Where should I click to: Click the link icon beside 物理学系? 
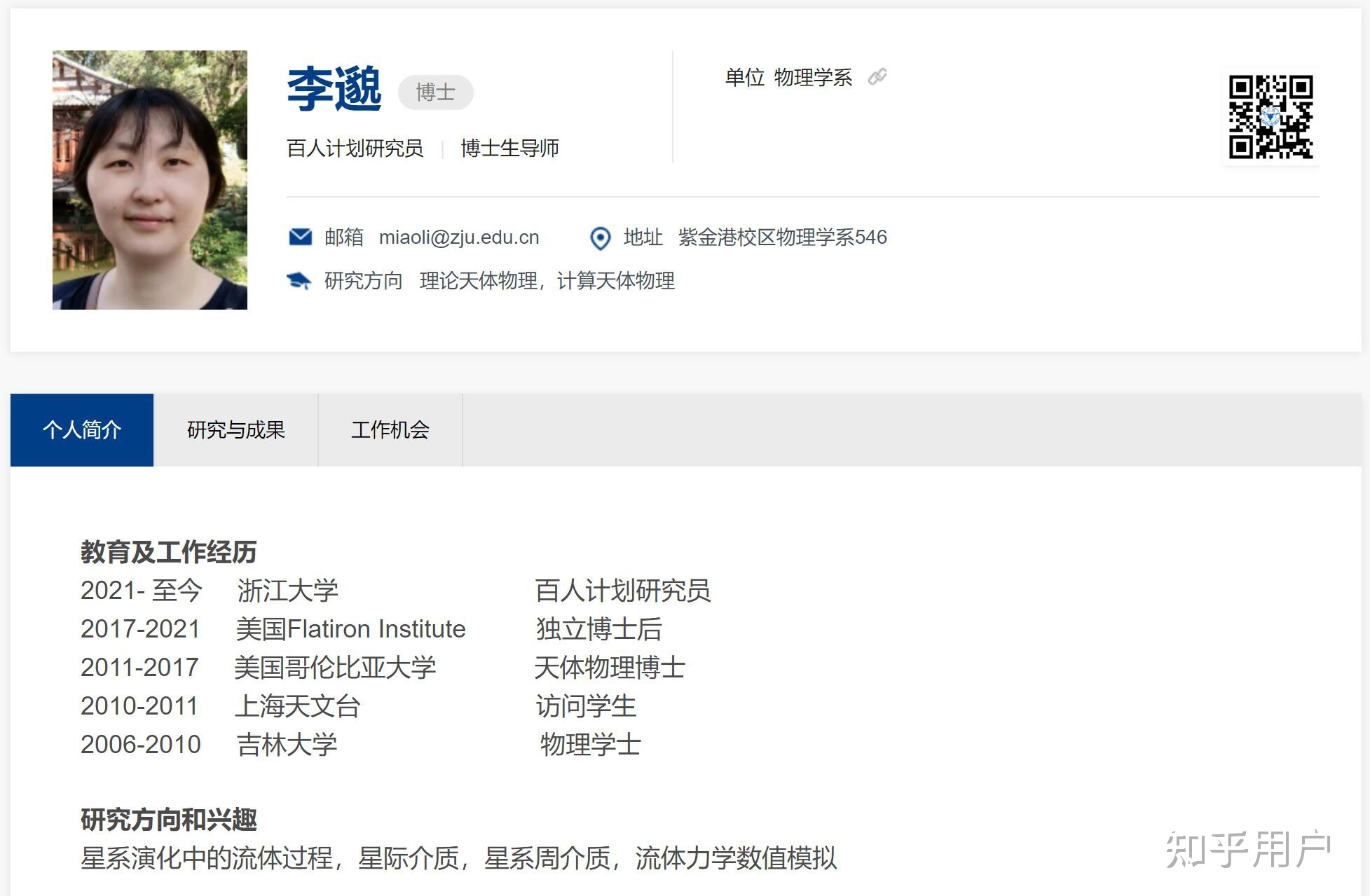point(877,76)
